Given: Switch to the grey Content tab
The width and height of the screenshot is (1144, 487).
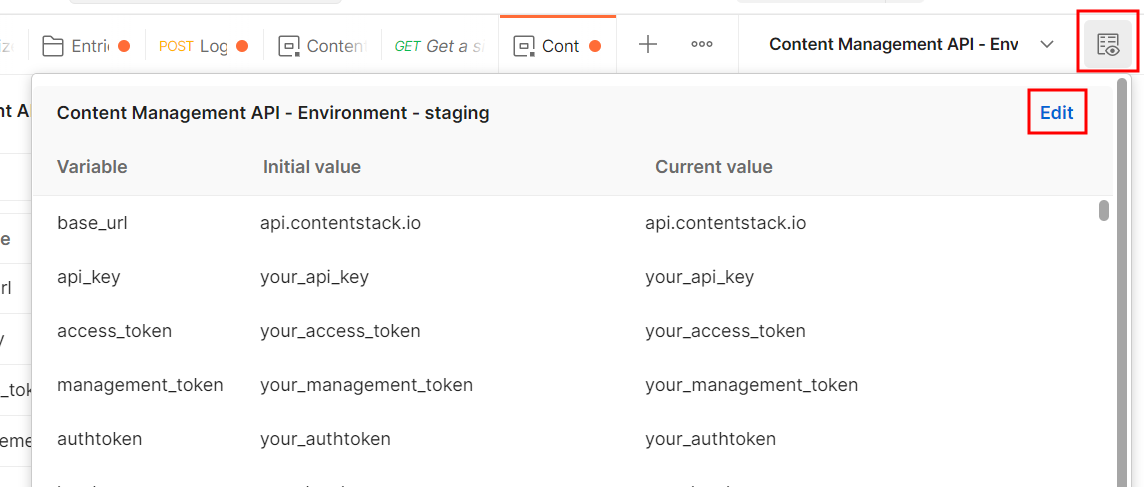Looking at the screenshot, I should point(322,46).
